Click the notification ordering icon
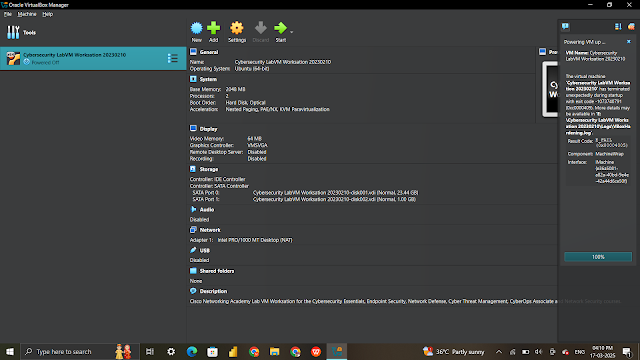Image resolution: width=640 pixels, height=360 pixels. click(x=618, y=27)
